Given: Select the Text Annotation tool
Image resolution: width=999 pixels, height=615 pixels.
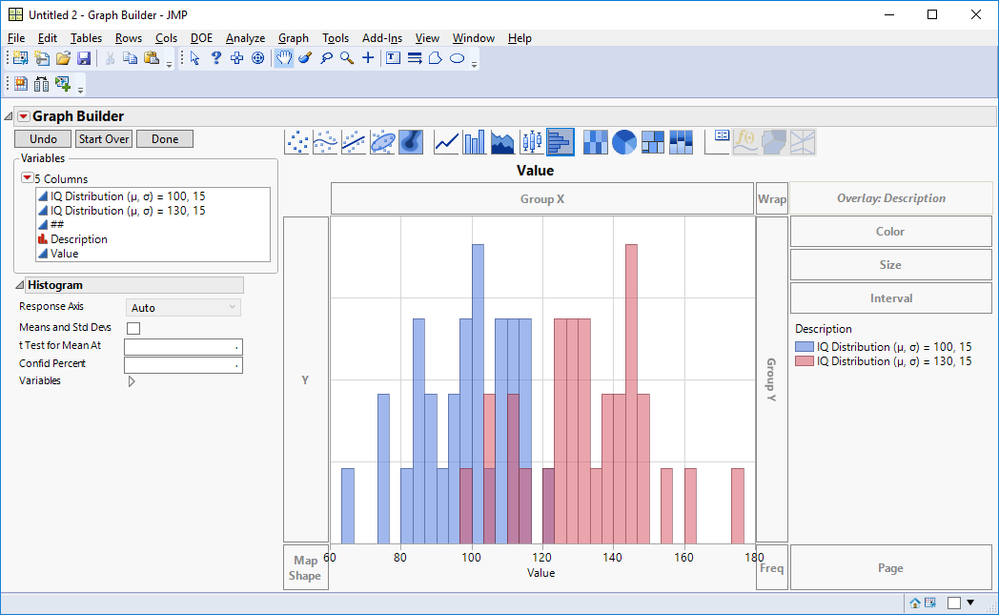Looking at the screenshot, I should pyautogui.click(x=393, y=59).
